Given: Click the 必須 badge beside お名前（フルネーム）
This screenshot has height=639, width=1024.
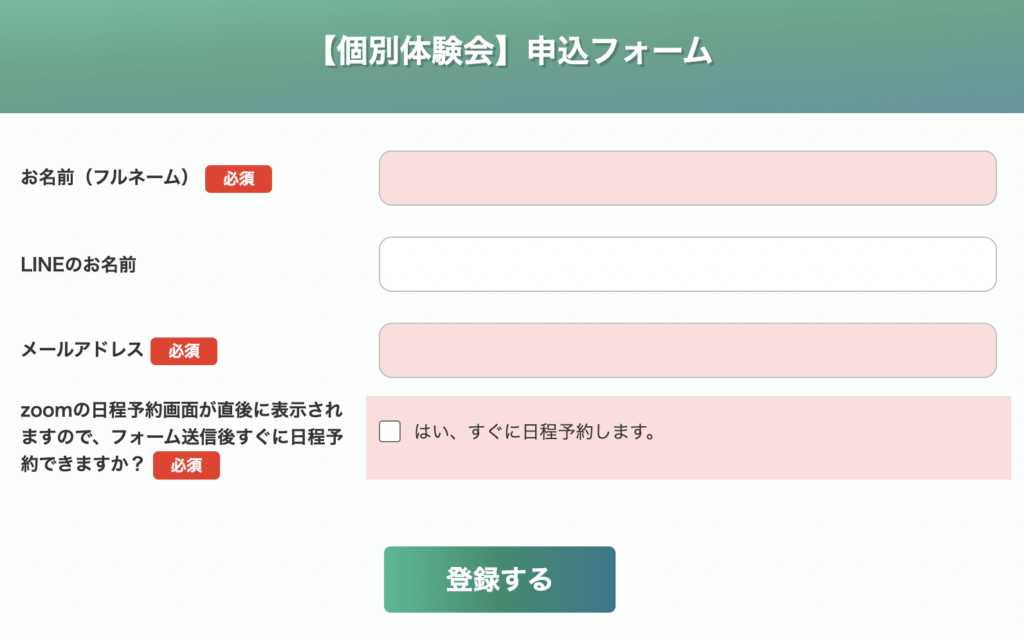Looking at the screenshot, I should [x=238, y=179].
